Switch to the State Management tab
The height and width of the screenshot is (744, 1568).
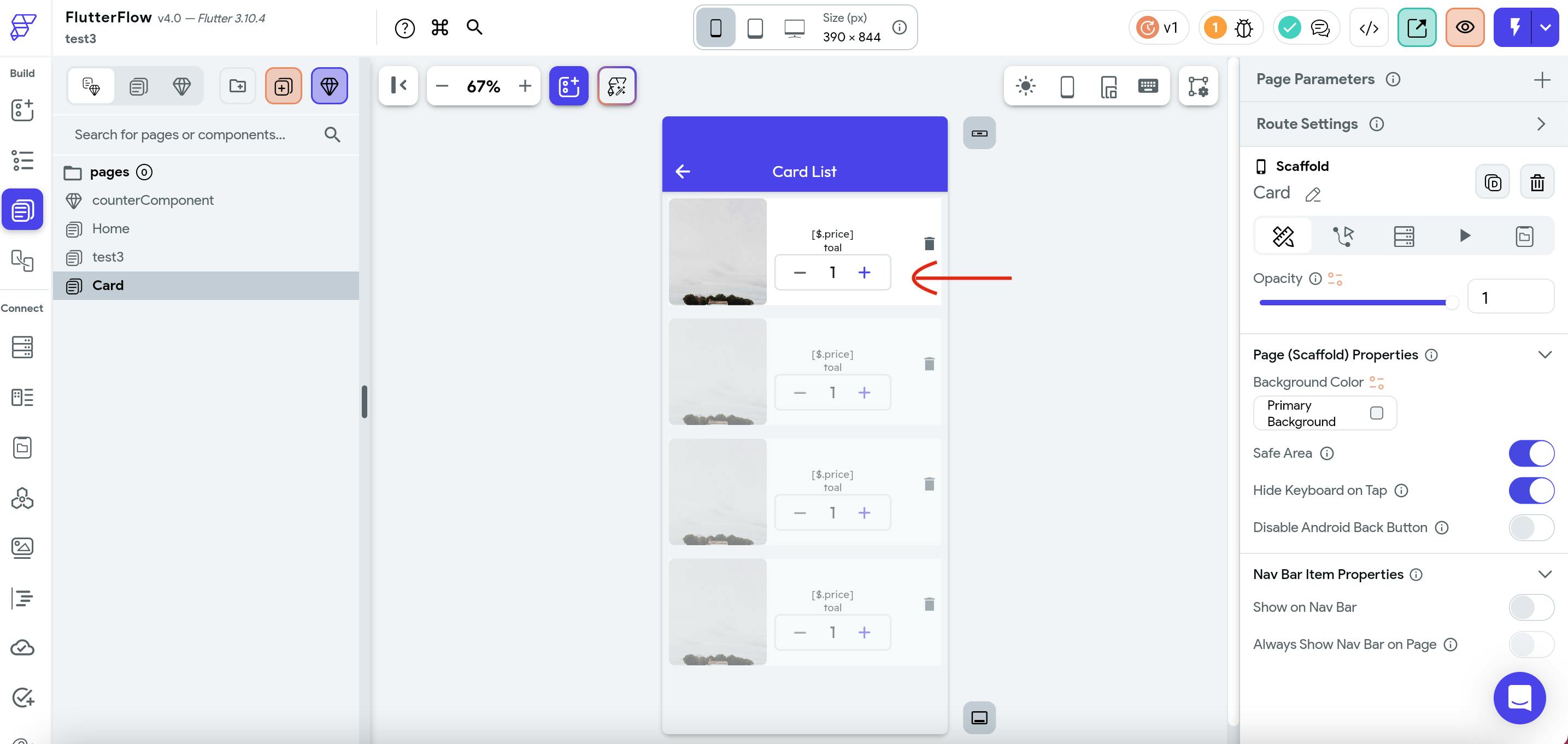[x=1524, y=236]
